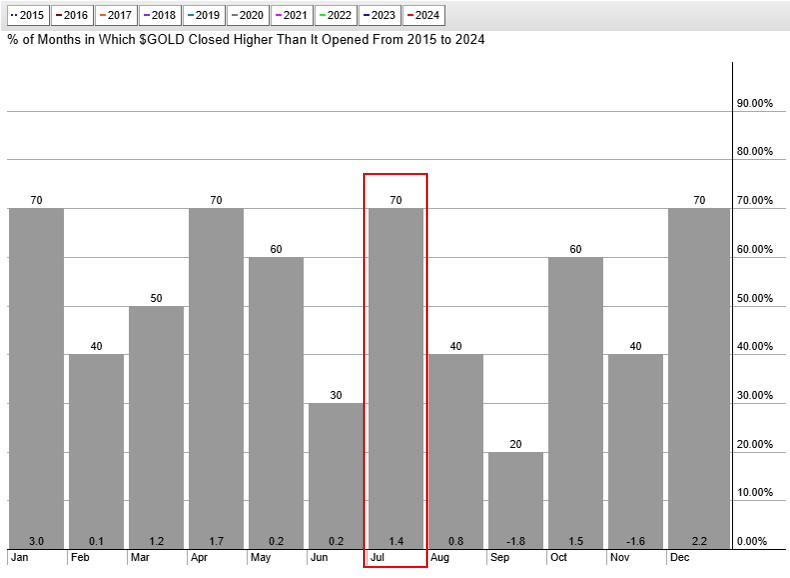Viewport: 790px width, 578px height.
Task: Toggle the 2024 year button
Action: 423,16
